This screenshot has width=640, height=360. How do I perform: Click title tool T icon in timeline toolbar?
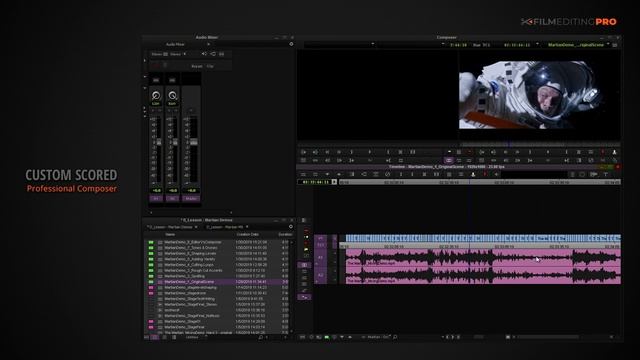pyautogui.click(x=606, y=174)
